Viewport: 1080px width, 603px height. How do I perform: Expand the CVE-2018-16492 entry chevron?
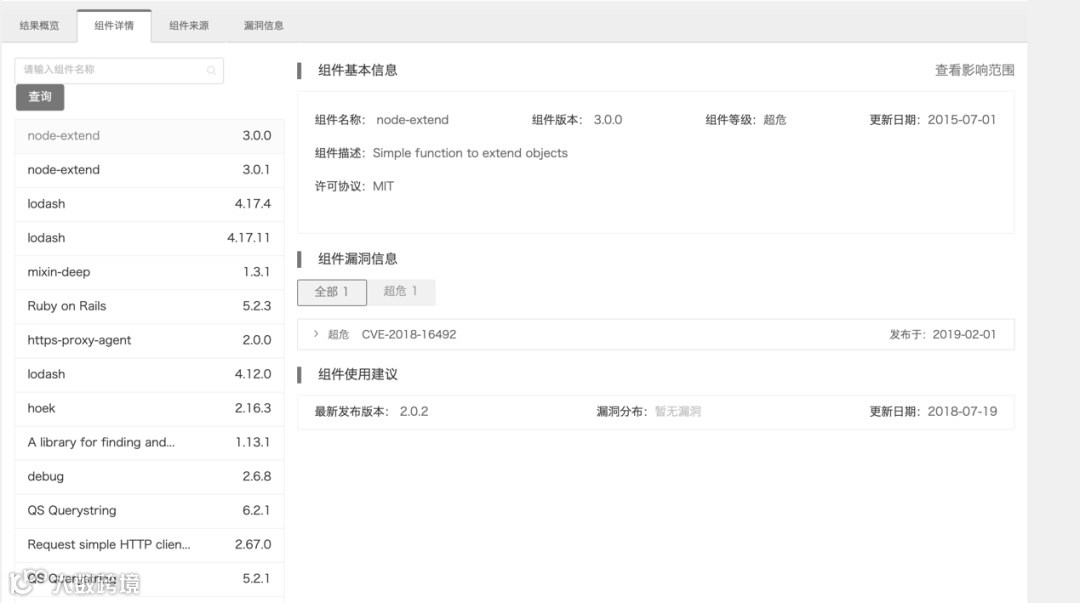point(315,334)
